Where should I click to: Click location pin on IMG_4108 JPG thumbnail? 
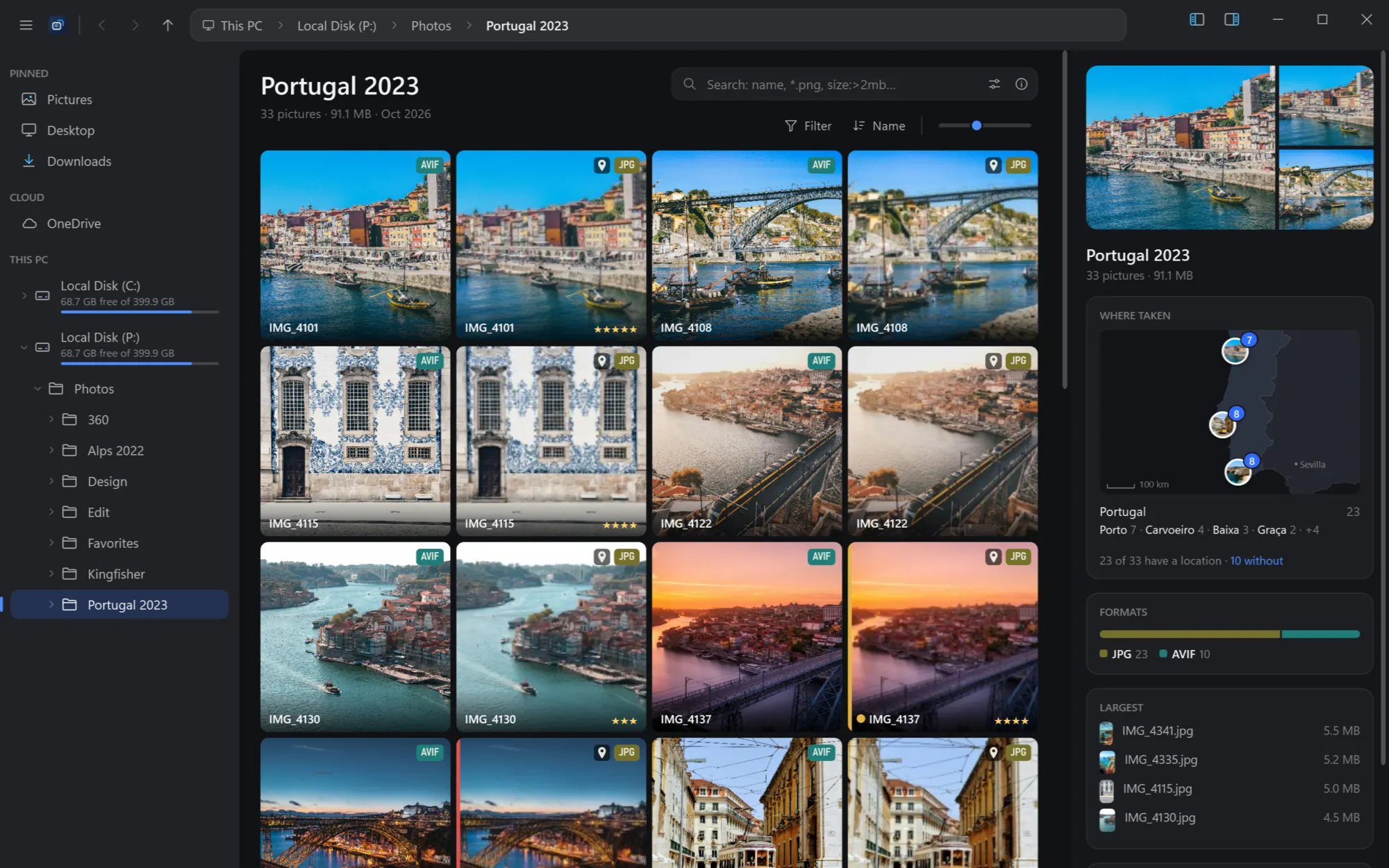click(994, 165)
